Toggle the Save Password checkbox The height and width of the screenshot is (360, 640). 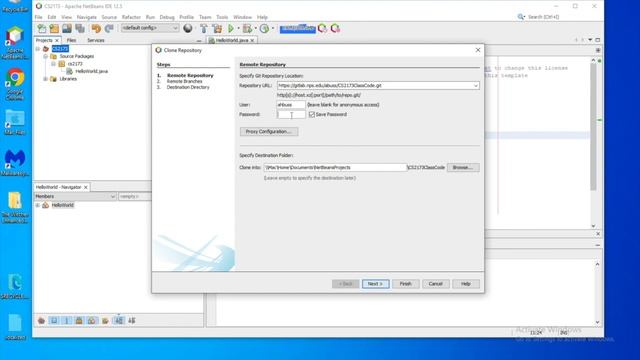(x=312, y=114)
